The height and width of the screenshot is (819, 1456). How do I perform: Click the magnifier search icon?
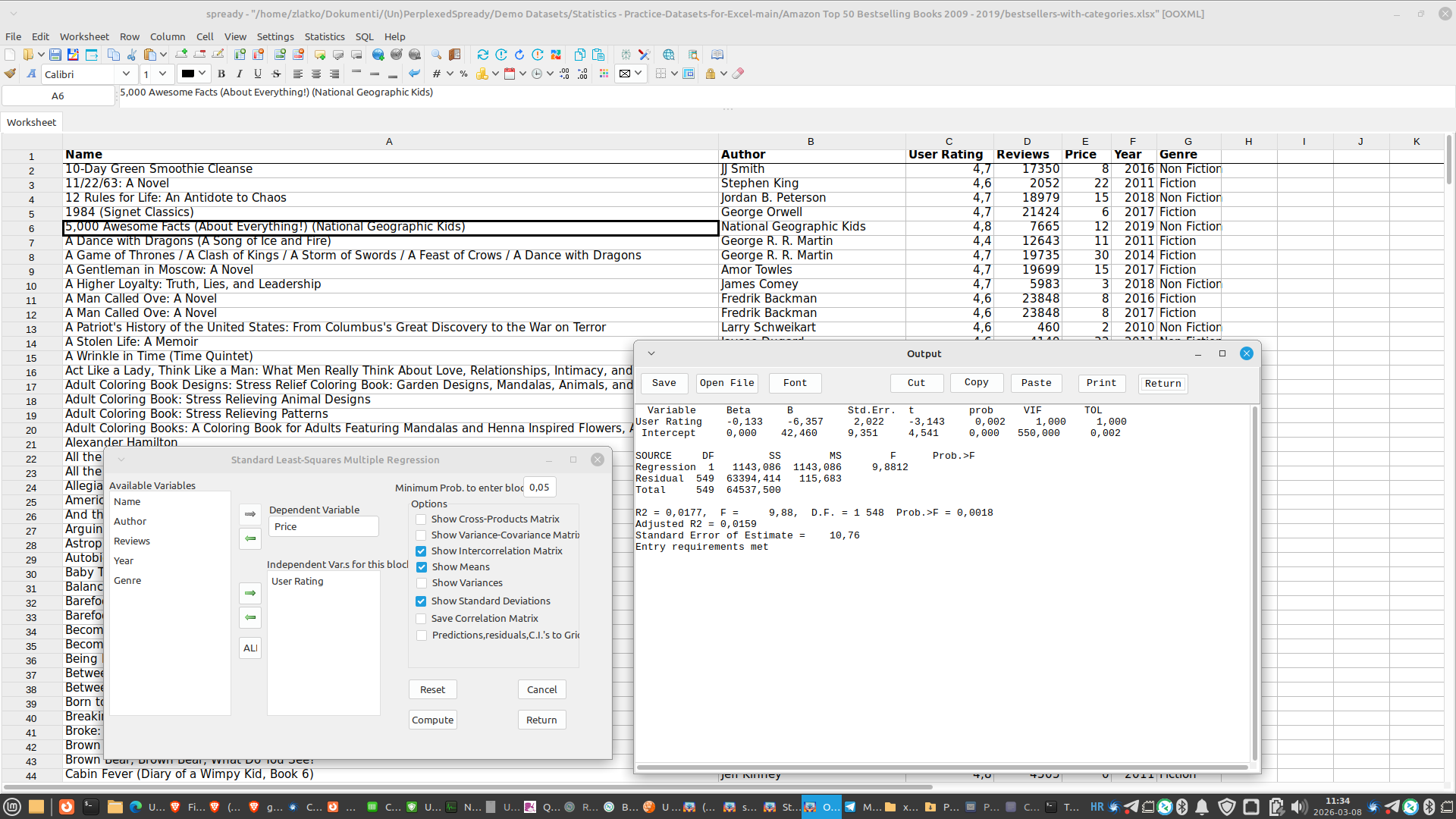point(436,55)
